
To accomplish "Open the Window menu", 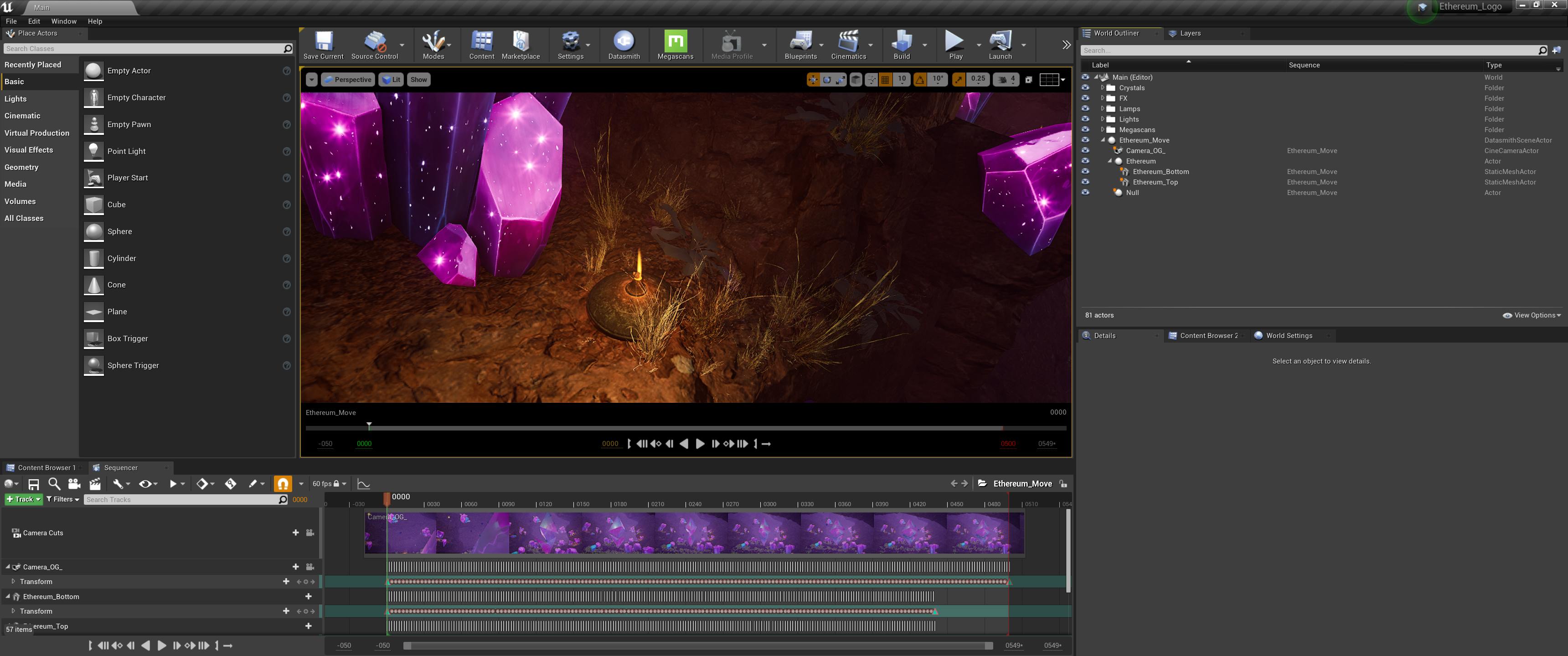I will tap(63, 21).
